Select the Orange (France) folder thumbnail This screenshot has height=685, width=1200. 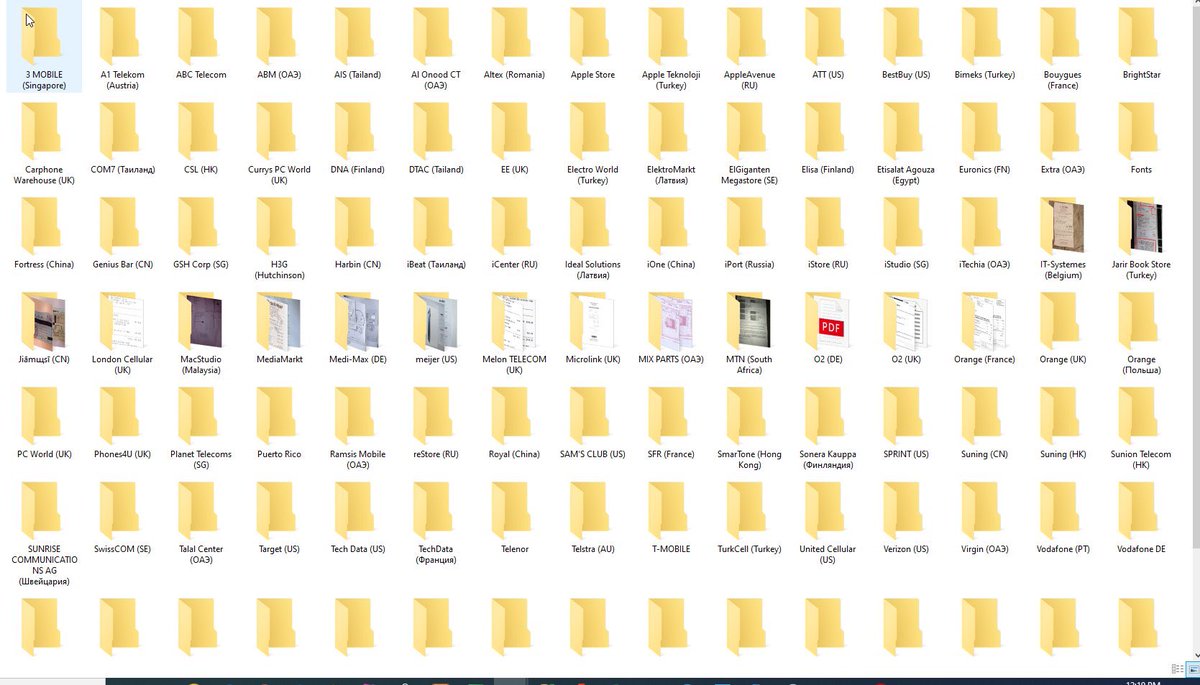984,321
